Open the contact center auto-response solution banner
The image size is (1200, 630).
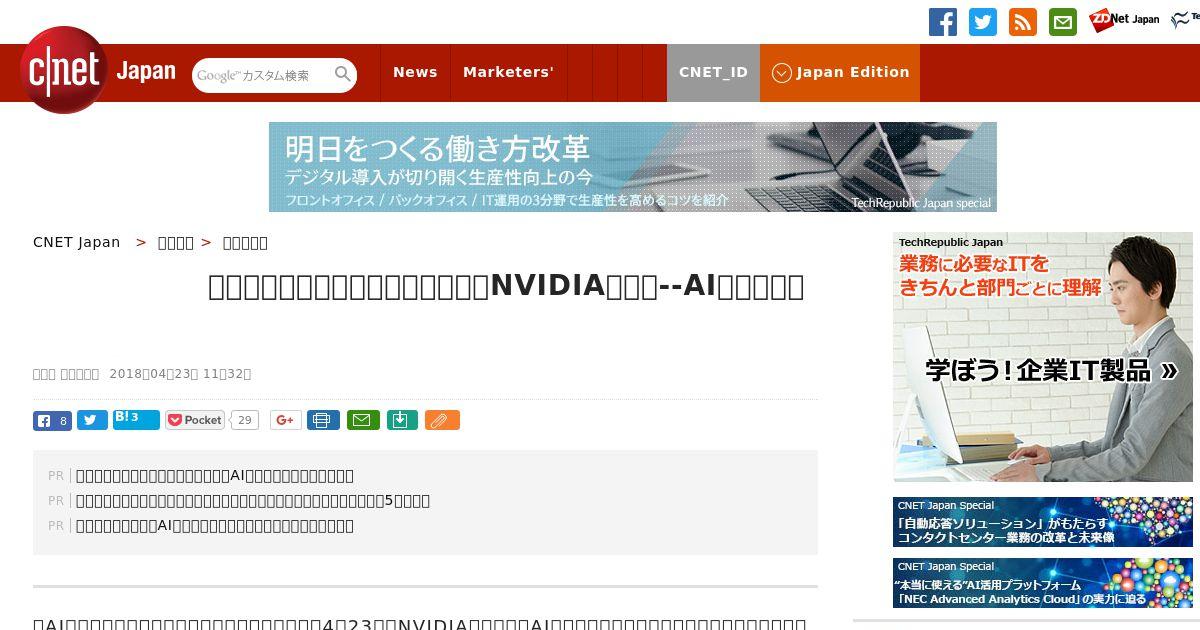(1043, 522)
